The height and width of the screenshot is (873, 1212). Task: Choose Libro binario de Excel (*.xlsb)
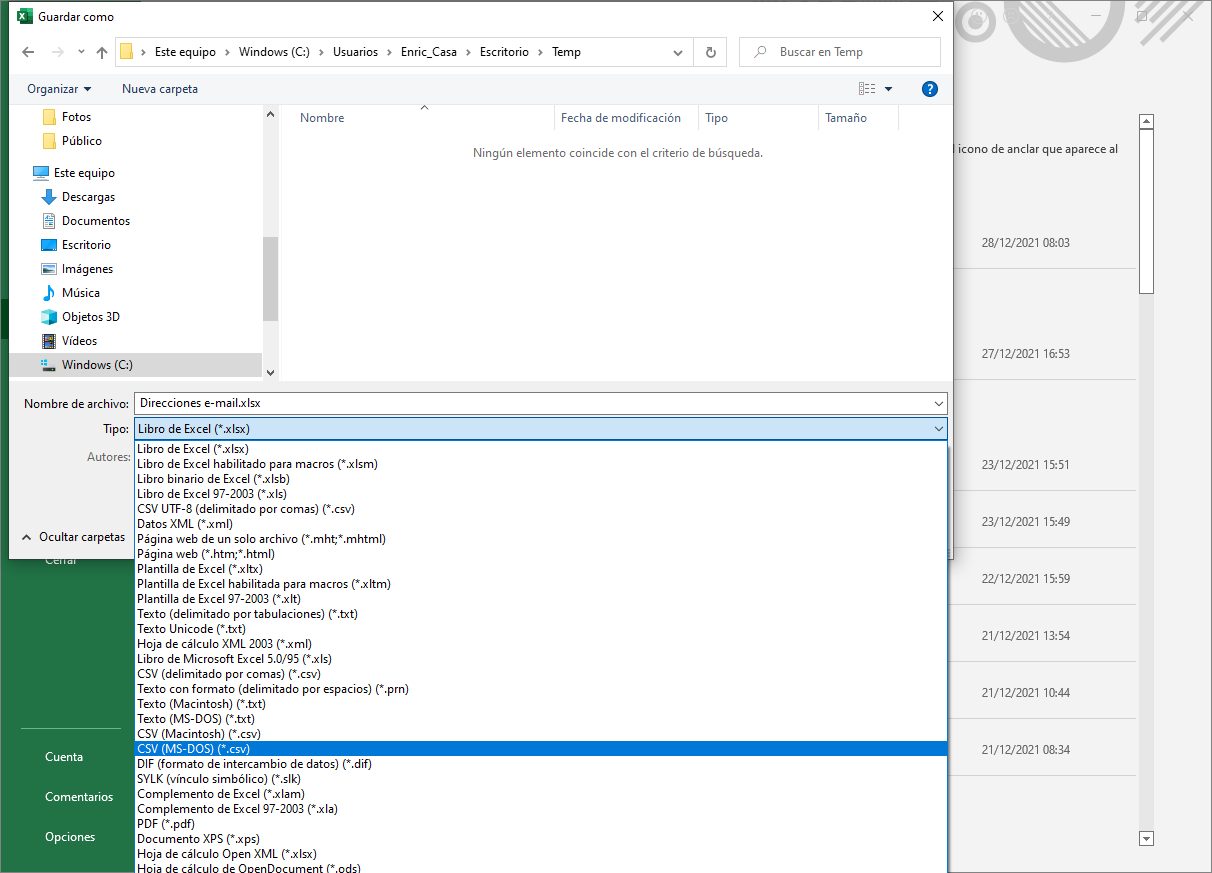point(541,479)
